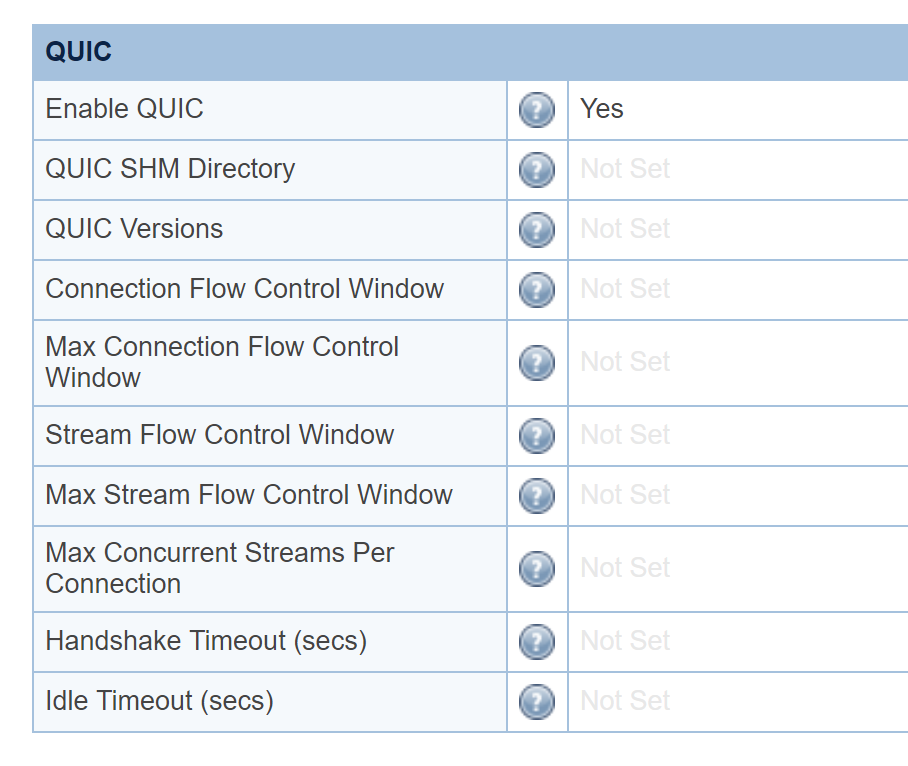Click the QUIC section header
This screenshot has width=908, height=766.
(79, 52)
